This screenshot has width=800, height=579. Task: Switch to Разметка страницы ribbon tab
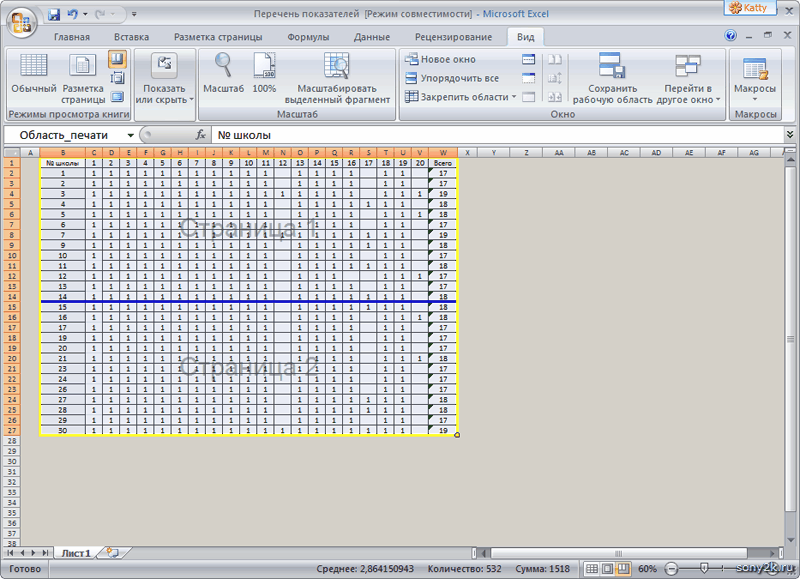pos(218,37)
